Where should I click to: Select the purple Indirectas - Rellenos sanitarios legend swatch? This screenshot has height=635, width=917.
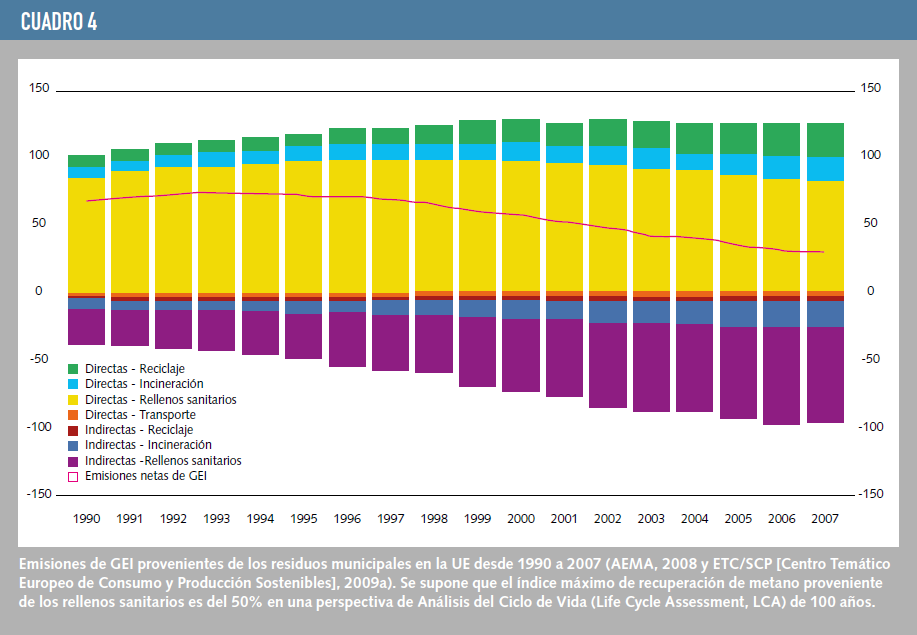(x=72, y=461)
